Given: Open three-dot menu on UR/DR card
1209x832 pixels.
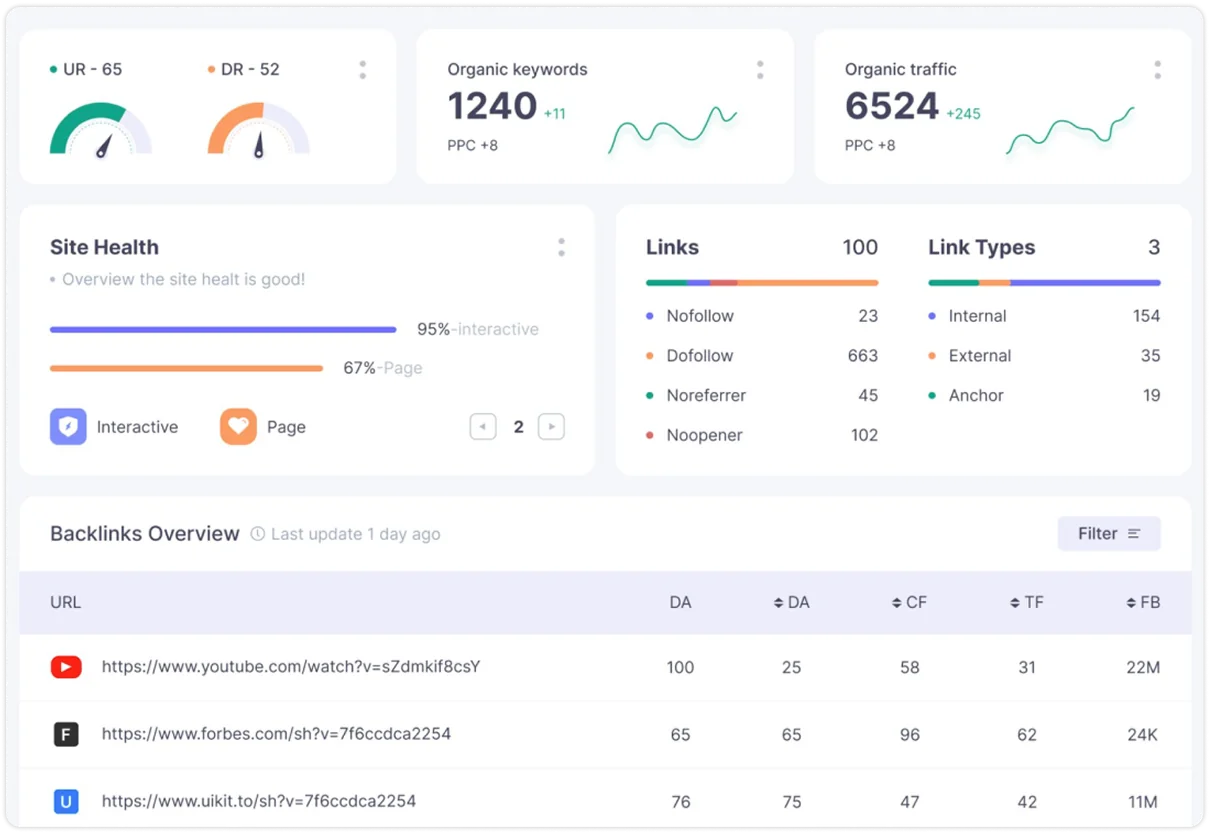Looking at the screenshot, I should pyautogui.click(x=362, y=70).
